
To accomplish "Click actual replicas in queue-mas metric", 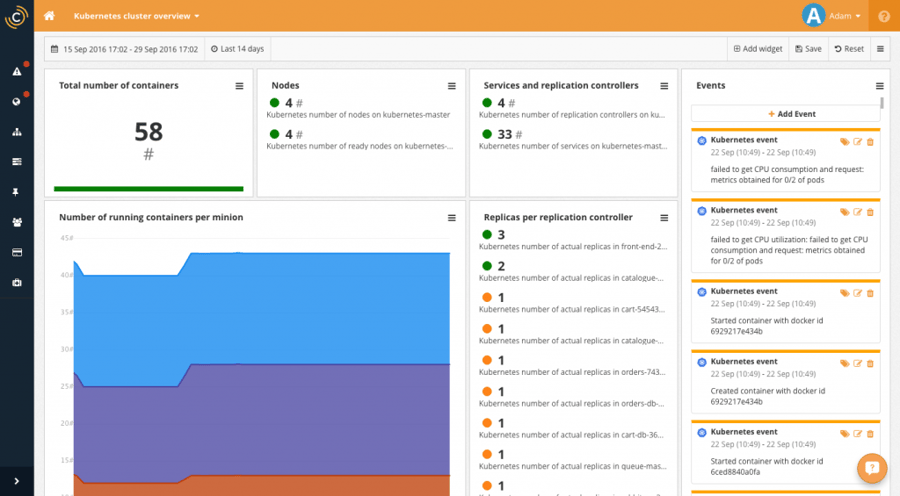I will [x=573, y=466].
